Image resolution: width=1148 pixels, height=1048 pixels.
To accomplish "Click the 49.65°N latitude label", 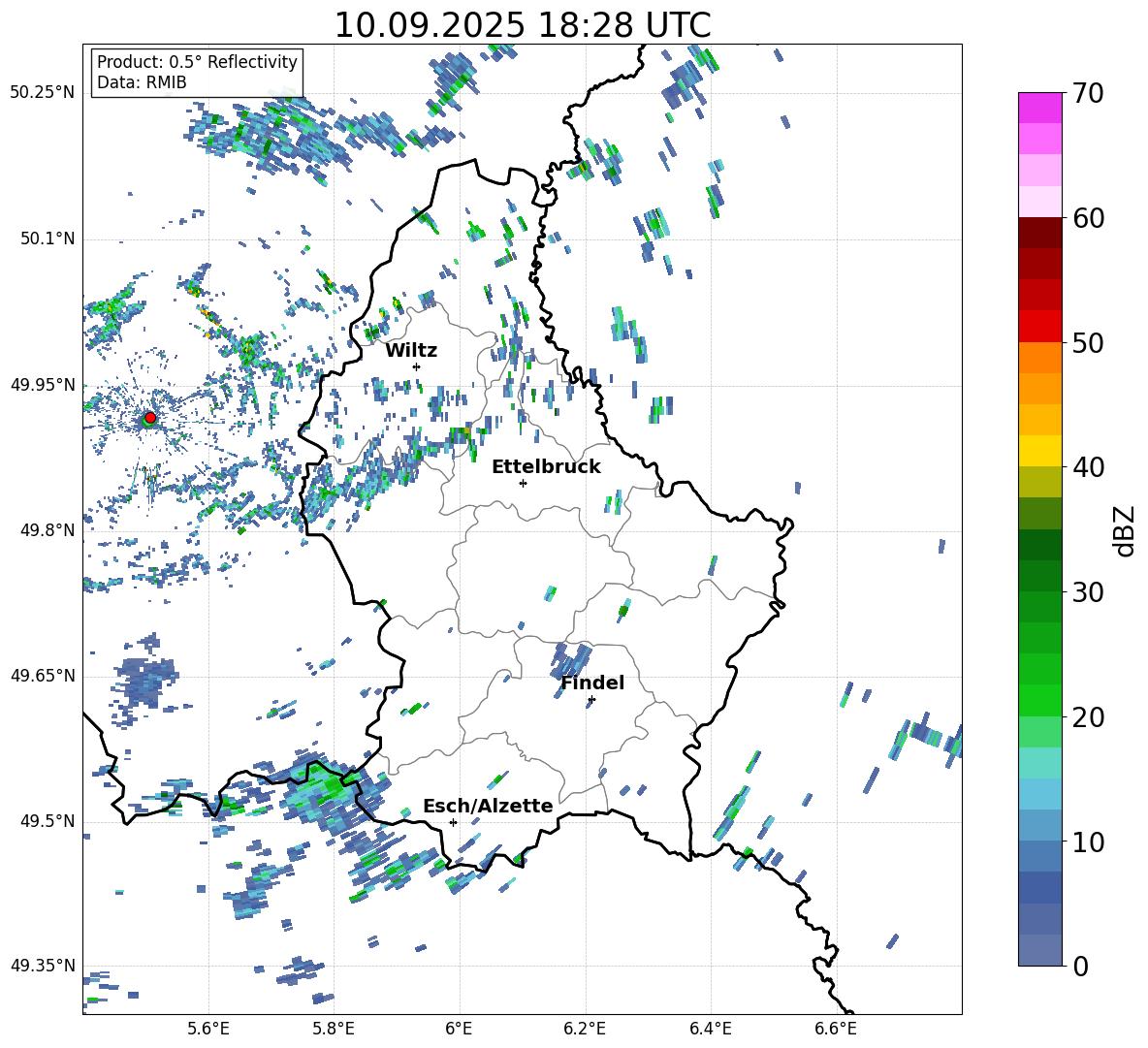I will click(43, 676).
